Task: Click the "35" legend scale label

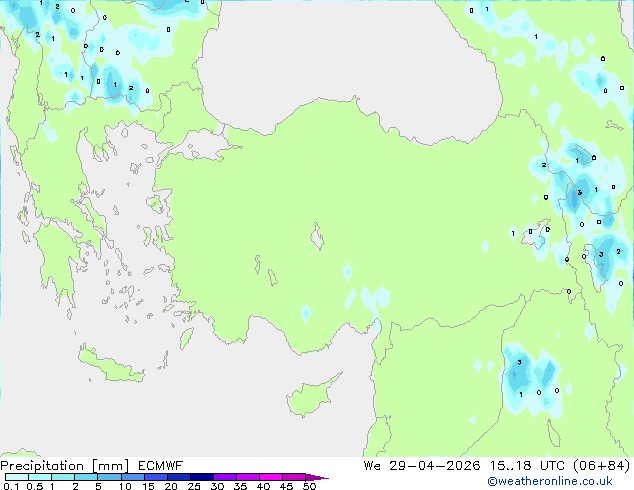Action: [241, 486]
